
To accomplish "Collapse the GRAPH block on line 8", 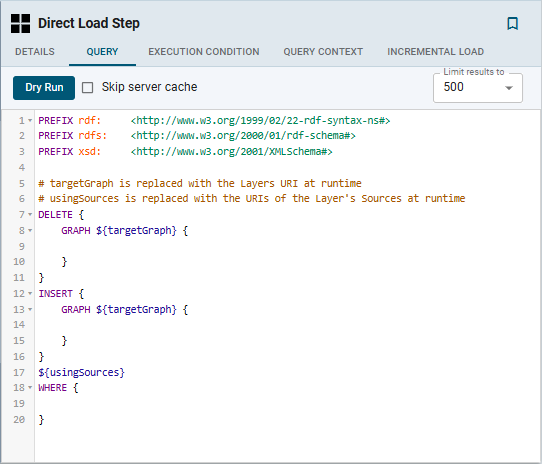I will click(x=30, y=230).
